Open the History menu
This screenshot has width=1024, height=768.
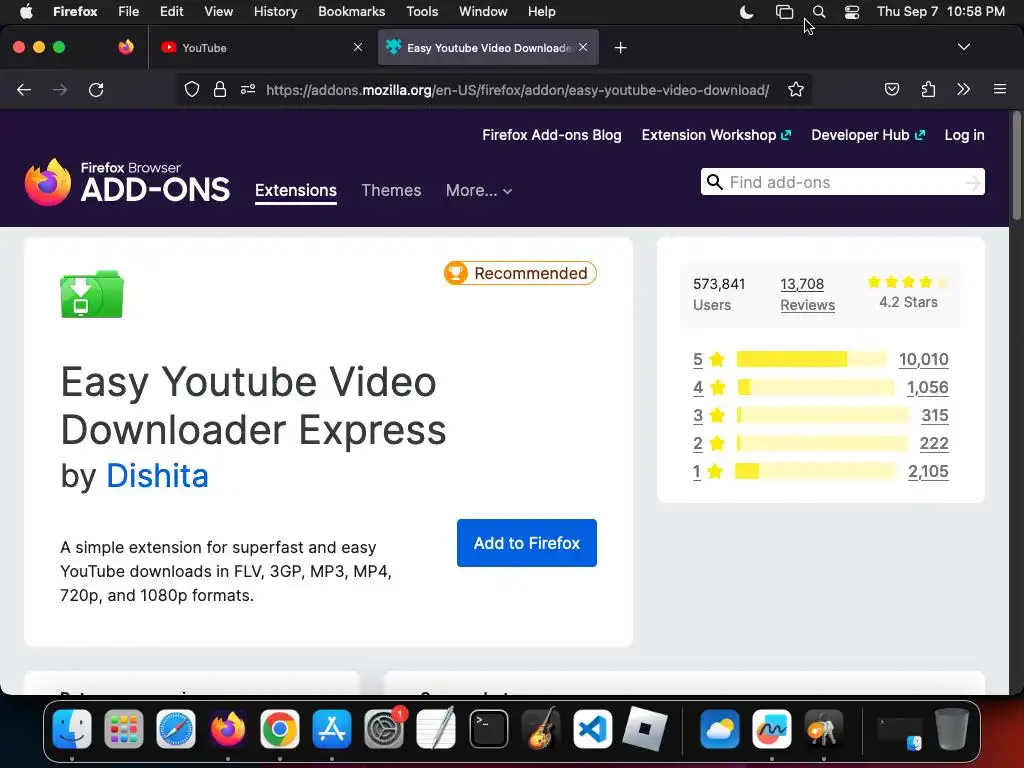pos(276,12)
